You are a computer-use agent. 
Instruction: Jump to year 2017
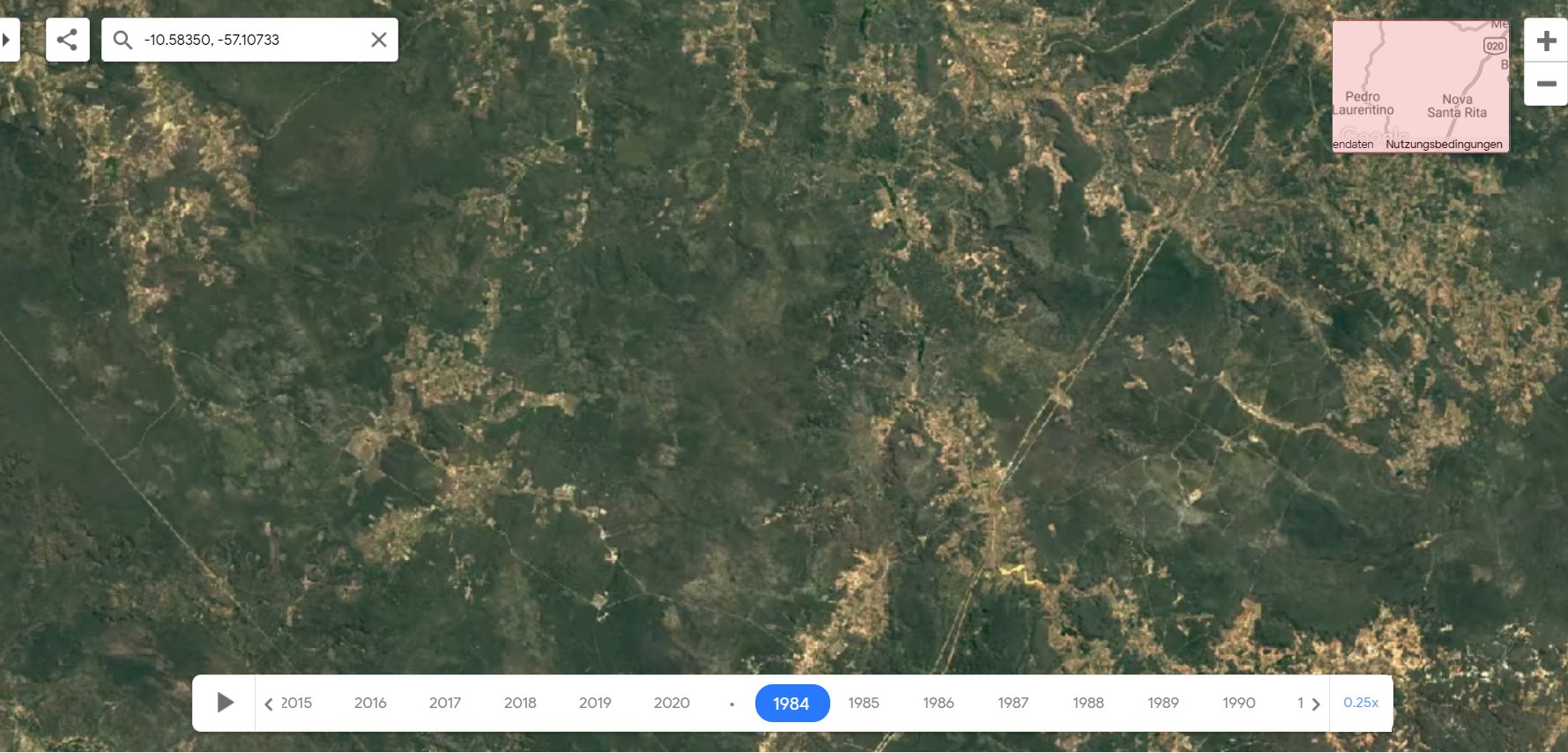[445, 703]
